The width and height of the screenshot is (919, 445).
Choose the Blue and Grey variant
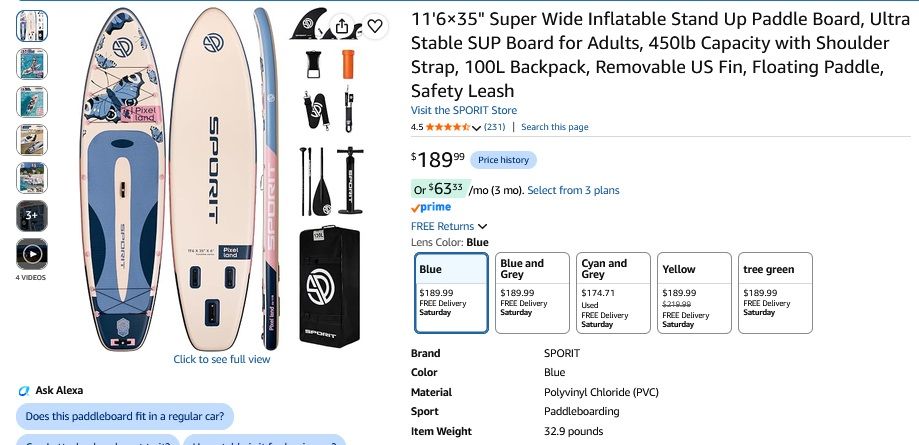coord(532,293)
